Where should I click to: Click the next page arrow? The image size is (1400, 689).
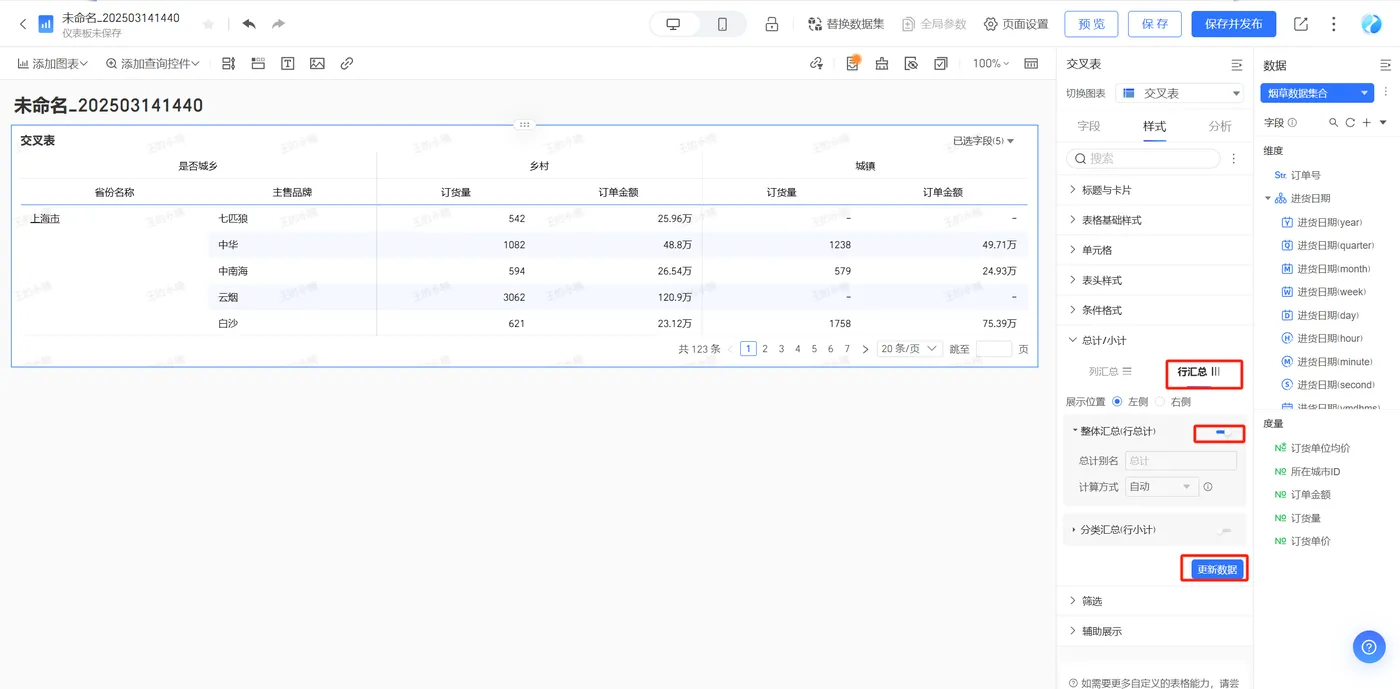click(x=865, y=349)
